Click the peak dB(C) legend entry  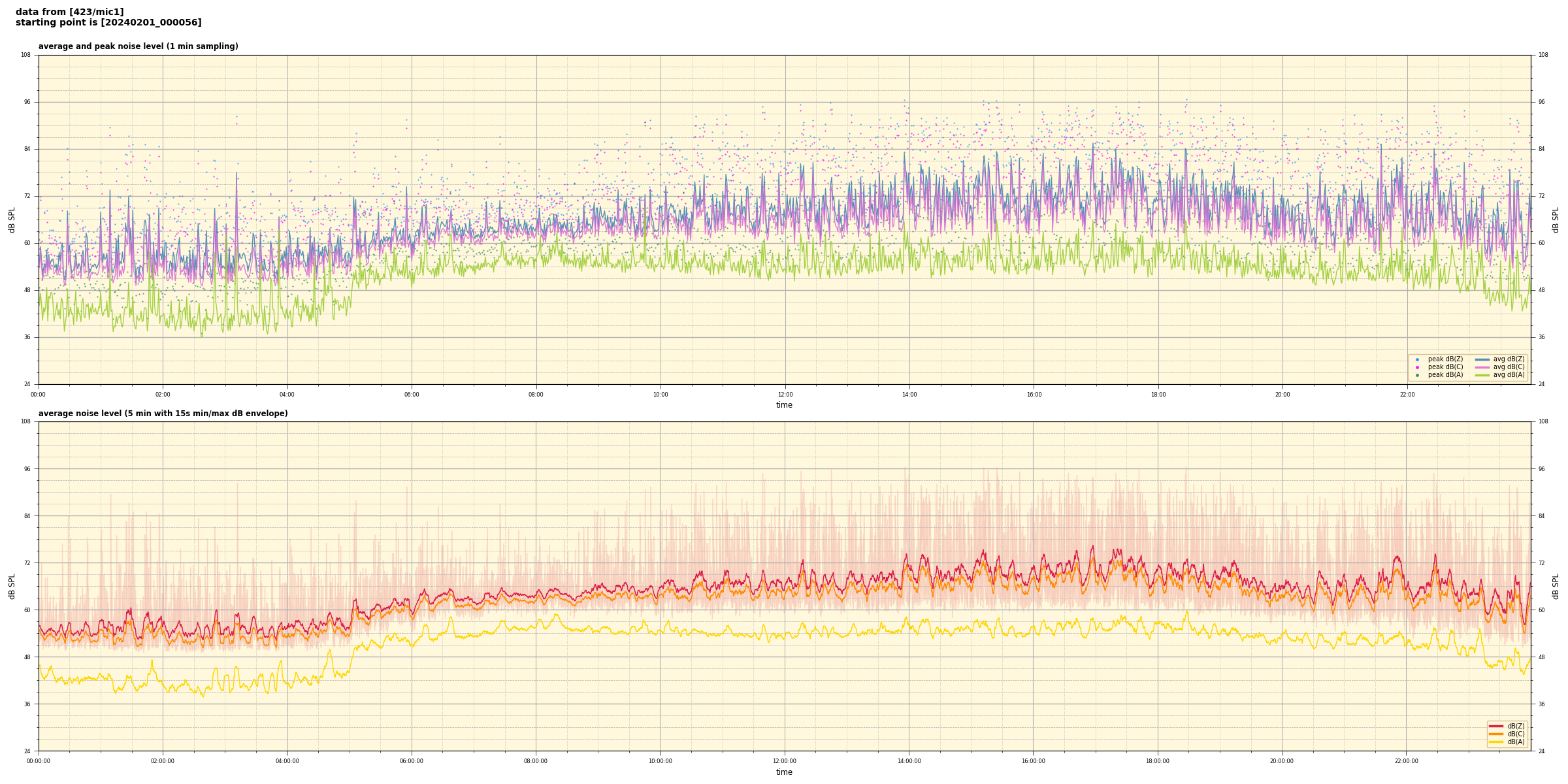click(1445, 367)
